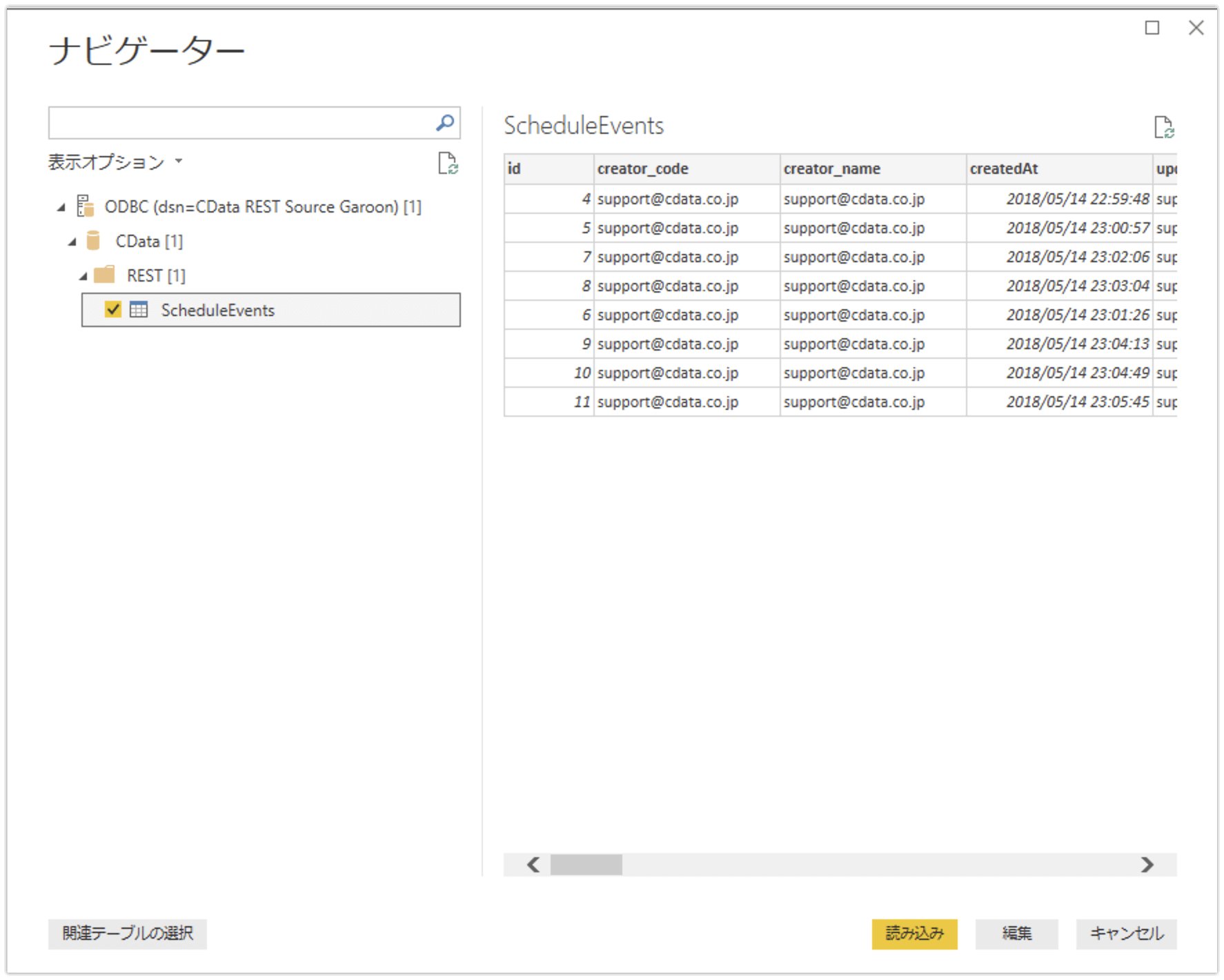The height and width of the screenshot is (980, 1224).
Task: Click the creator_code column header
Action: click(687, 169)
